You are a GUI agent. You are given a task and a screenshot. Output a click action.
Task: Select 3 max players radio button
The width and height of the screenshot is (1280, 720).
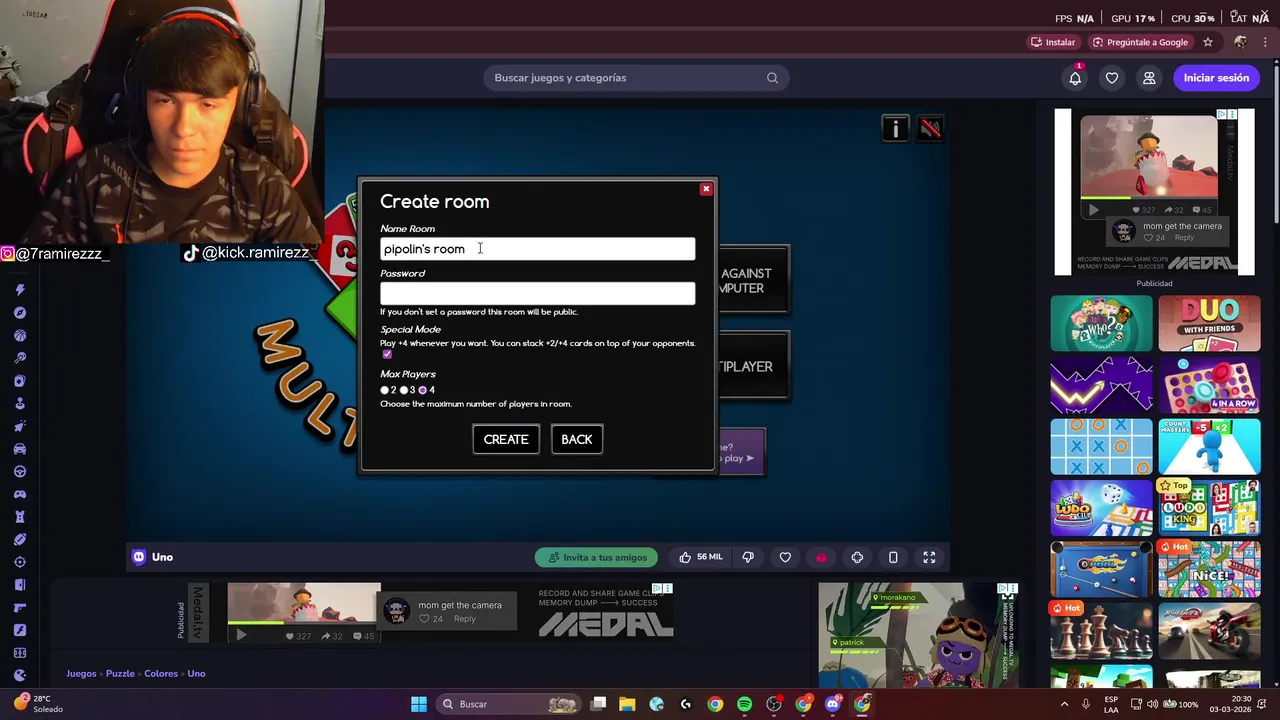point(404,390)
